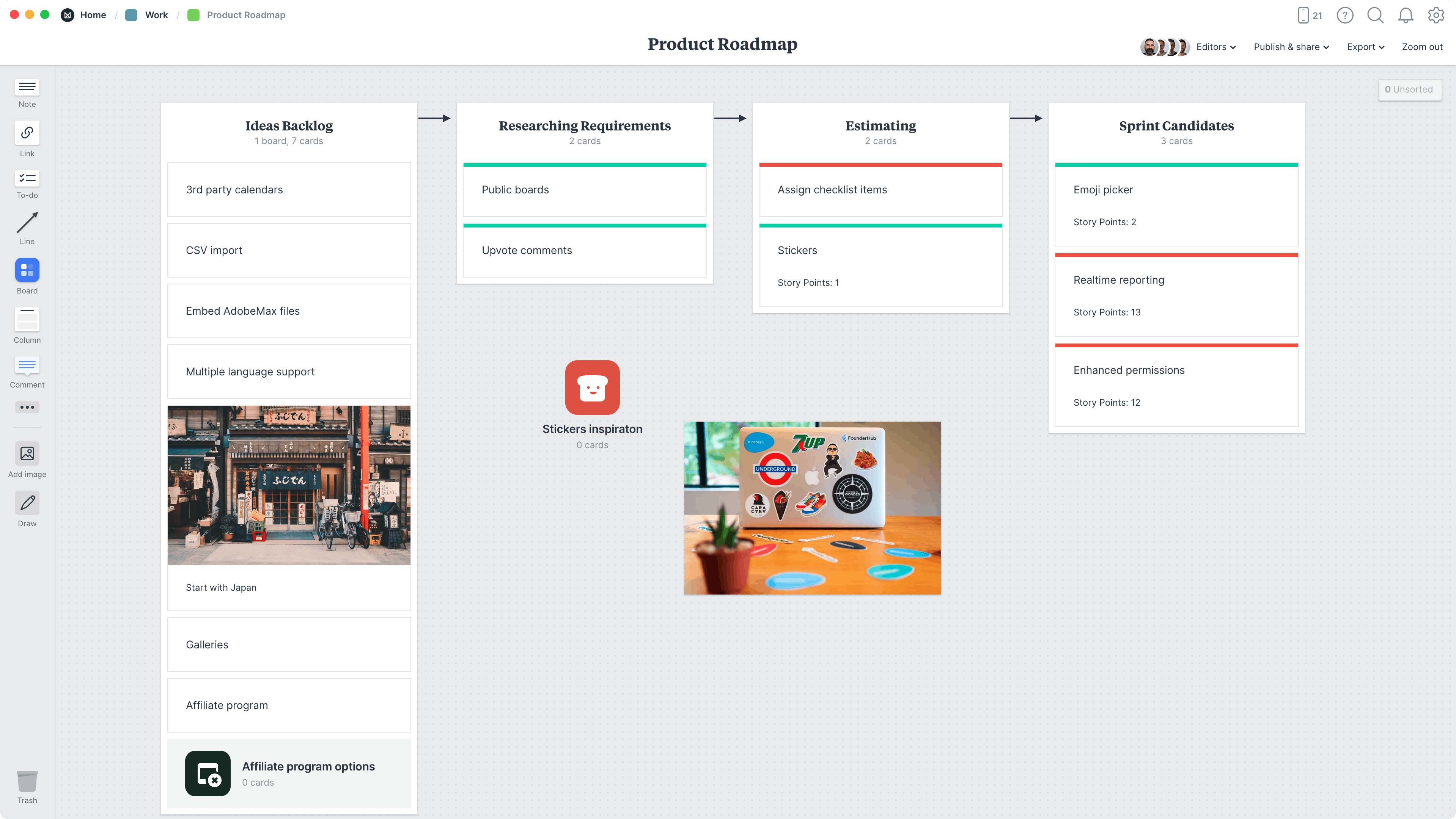Expand the Export dropdown
This screenshot has height=819, width=1456.
pos(1366,47)
